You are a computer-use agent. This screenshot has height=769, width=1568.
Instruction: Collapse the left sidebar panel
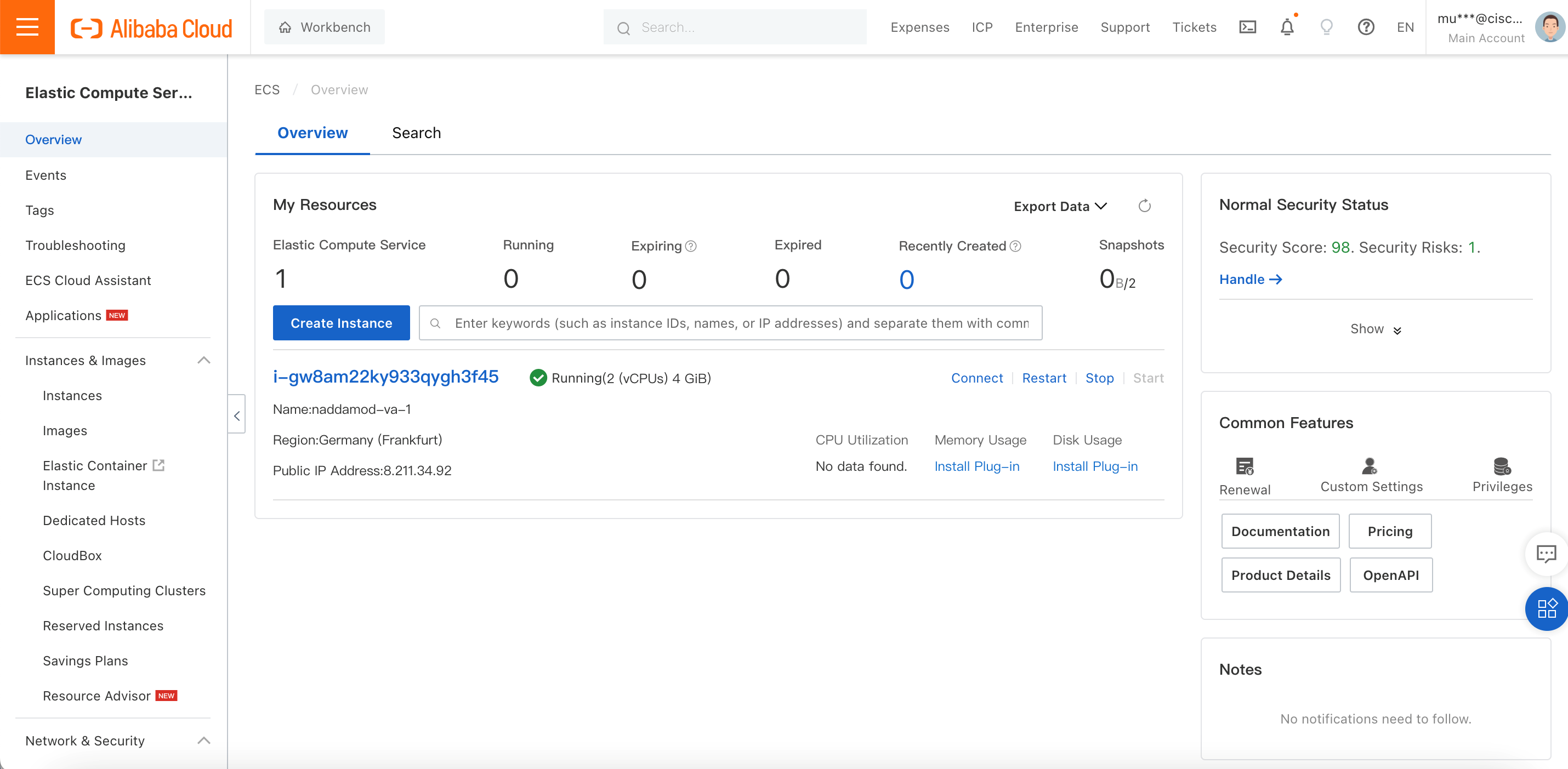(237, 415)
